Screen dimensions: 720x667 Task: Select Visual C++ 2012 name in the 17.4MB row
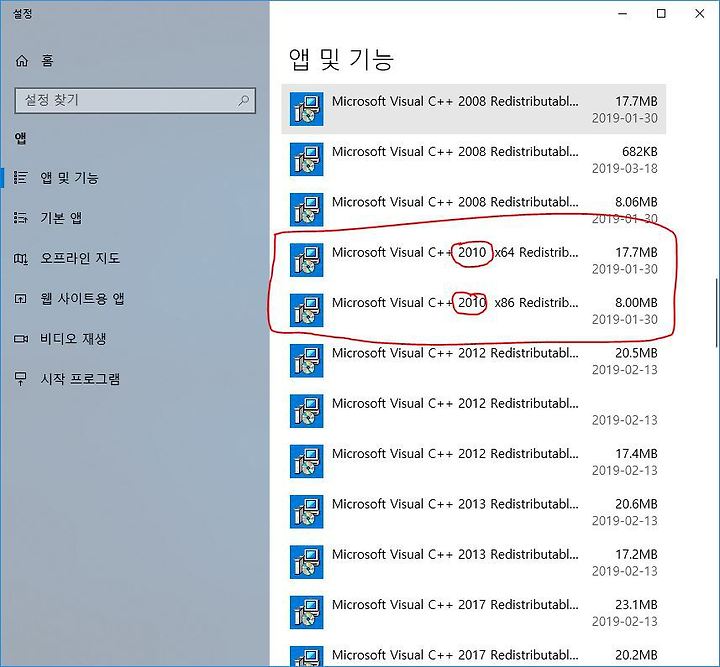coord(455,454)
